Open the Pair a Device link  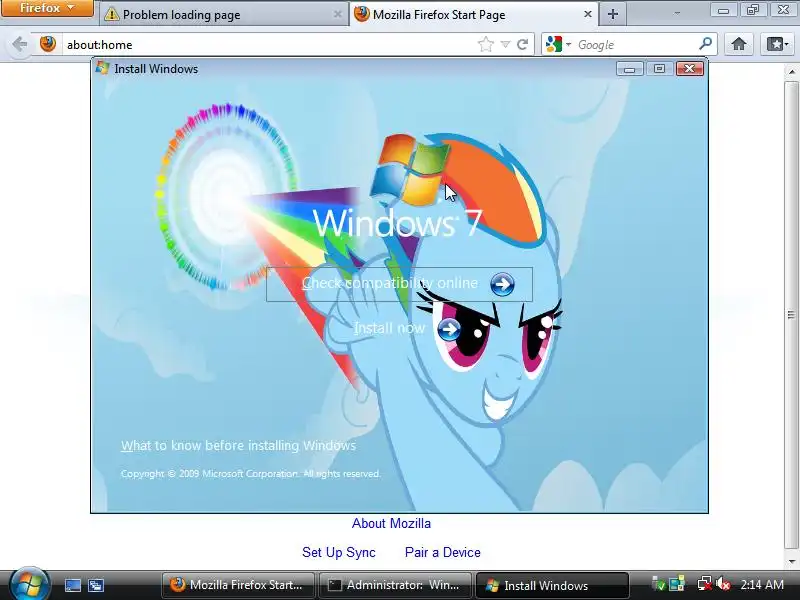pos(442,553)
